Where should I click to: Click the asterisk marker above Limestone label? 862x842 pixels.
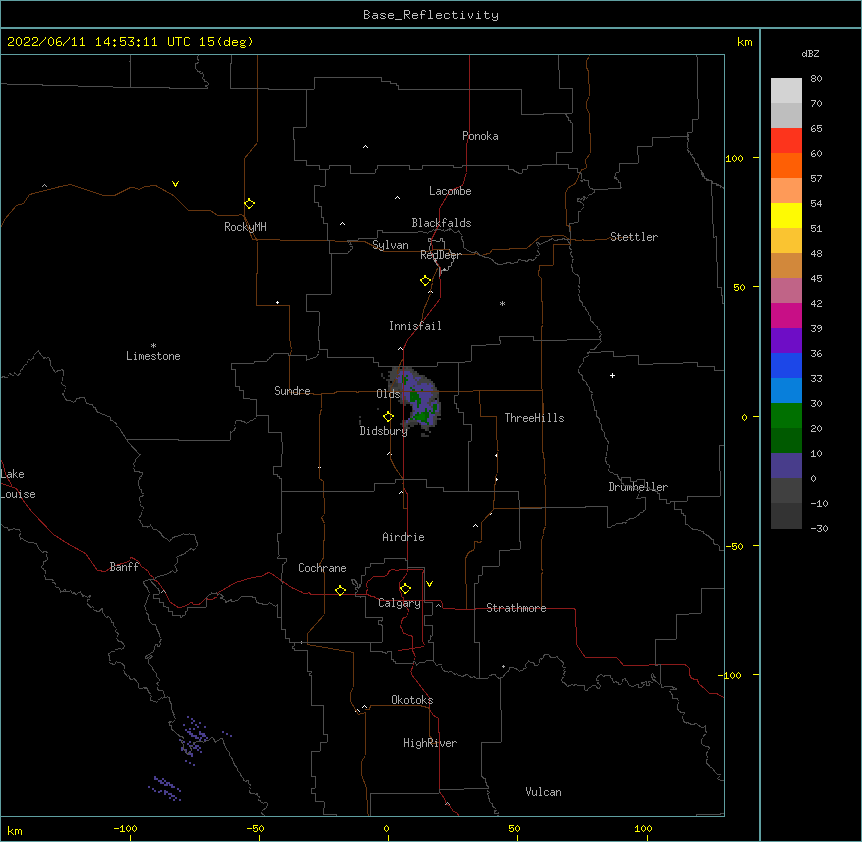[x=153, y=346]
